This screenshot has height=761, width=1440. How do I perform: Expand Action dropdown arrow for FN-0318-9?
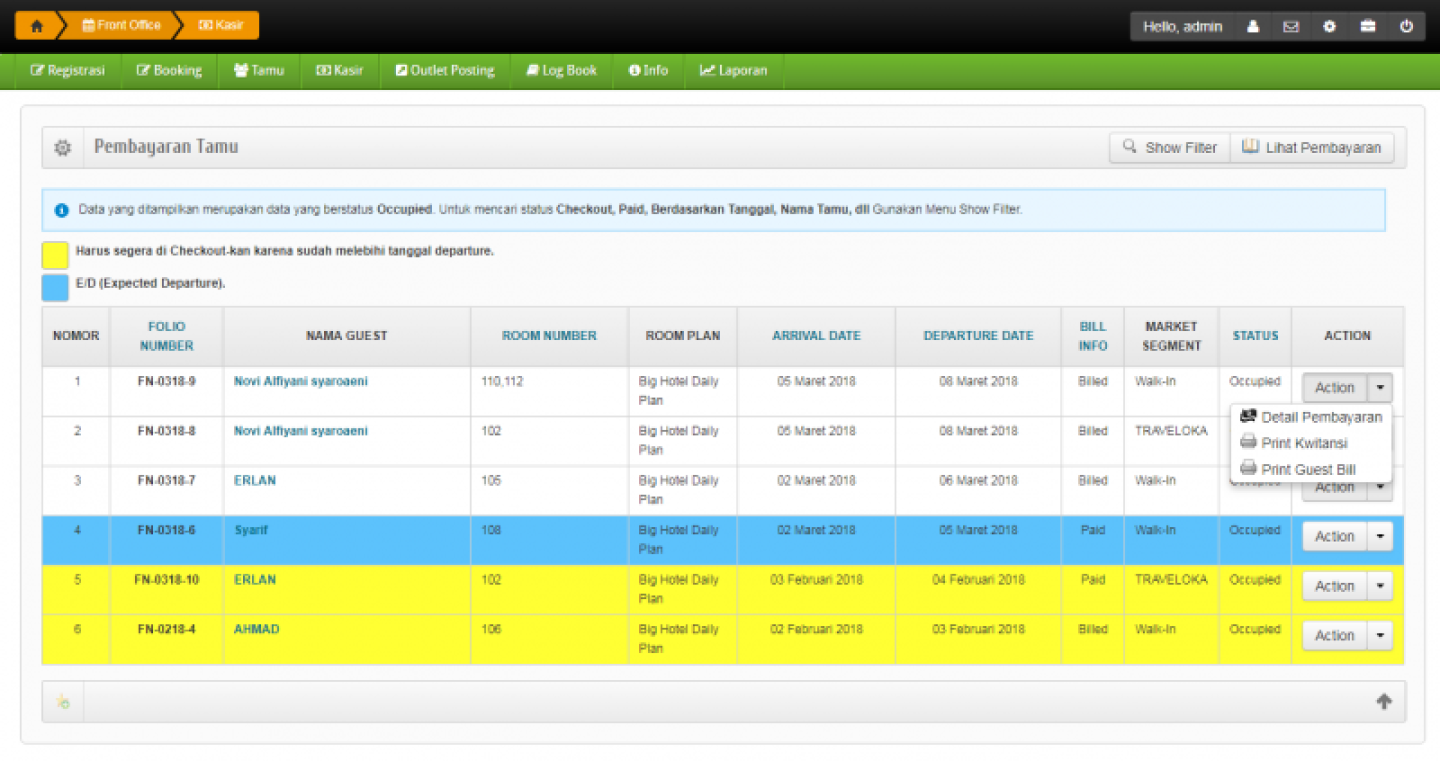pos(1380,388)
